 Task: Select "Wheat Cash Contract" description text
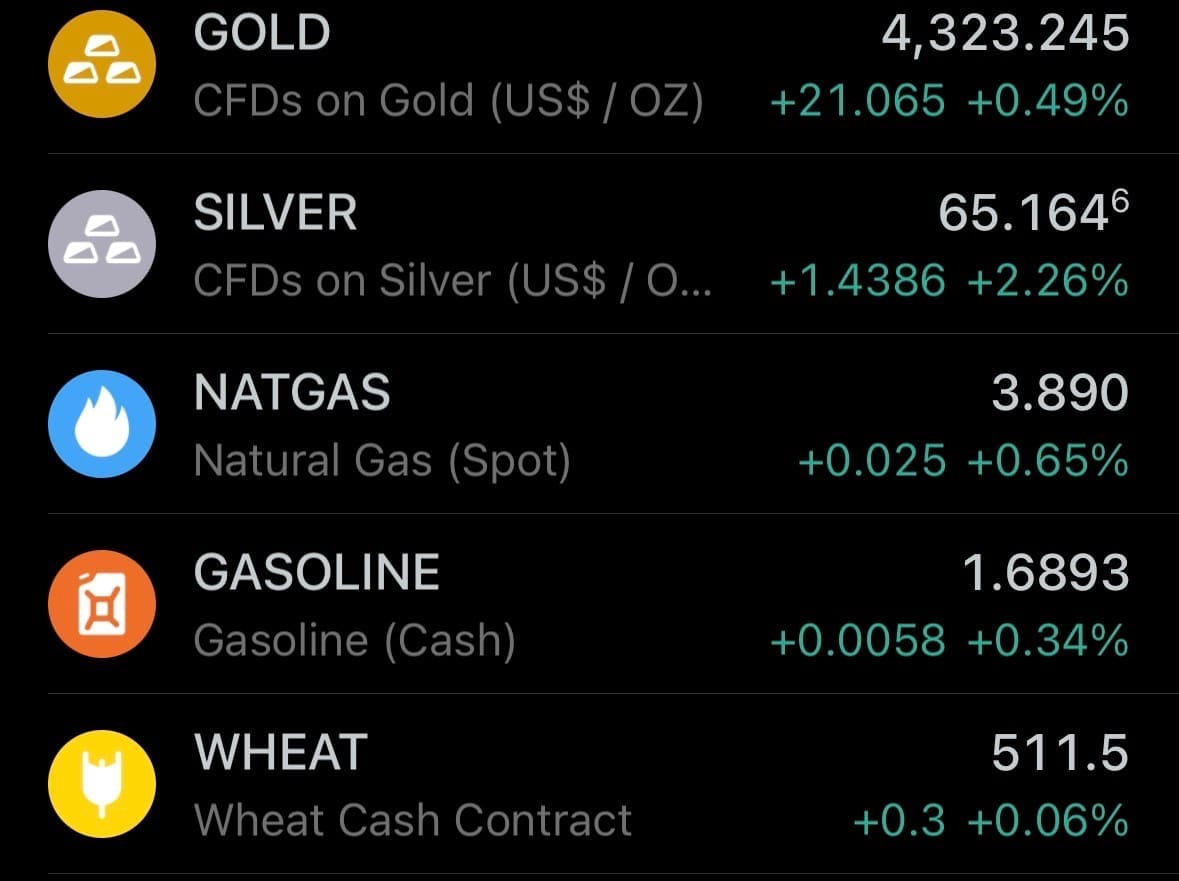coord(413,821)
